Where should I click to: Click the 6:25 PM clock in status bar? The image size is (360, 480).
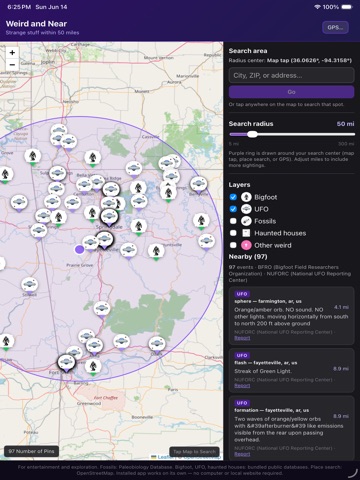(x=19, y=7)
